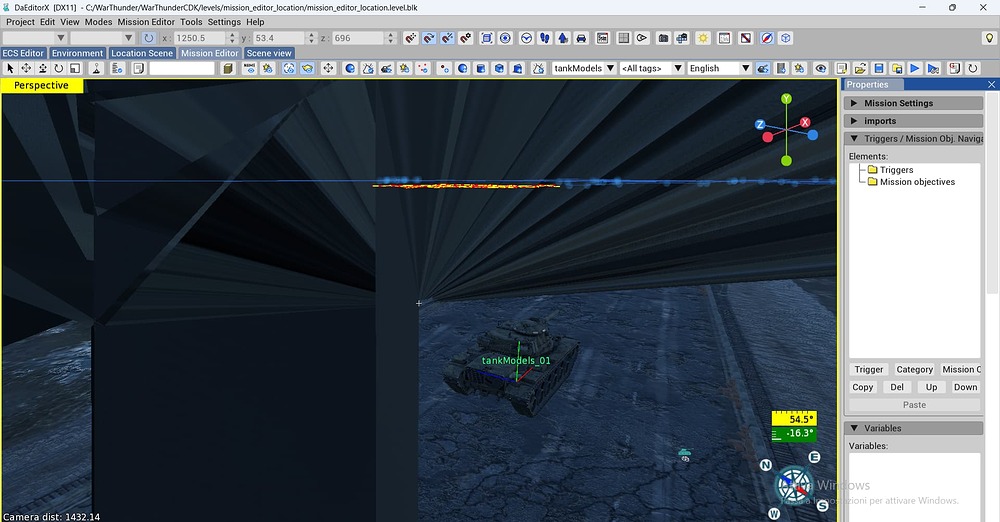Screen dimensions: 1000x522
Task: Open the tankModels dropdown
Action: click(584, 68)
